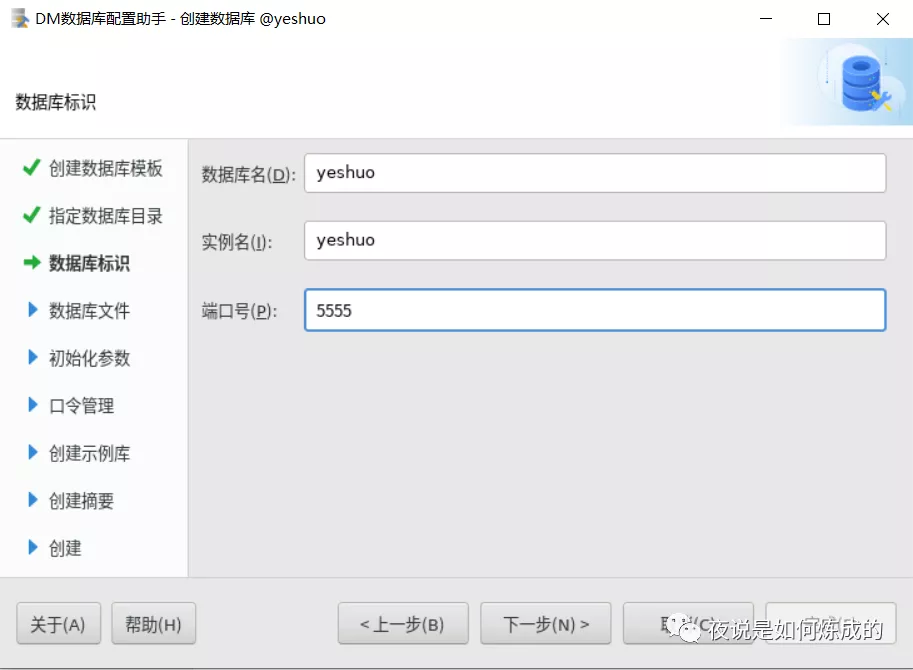This screenshot has height=670, width=913.
Task: Open 帮助(H) help button
Action: click(153, 624)
